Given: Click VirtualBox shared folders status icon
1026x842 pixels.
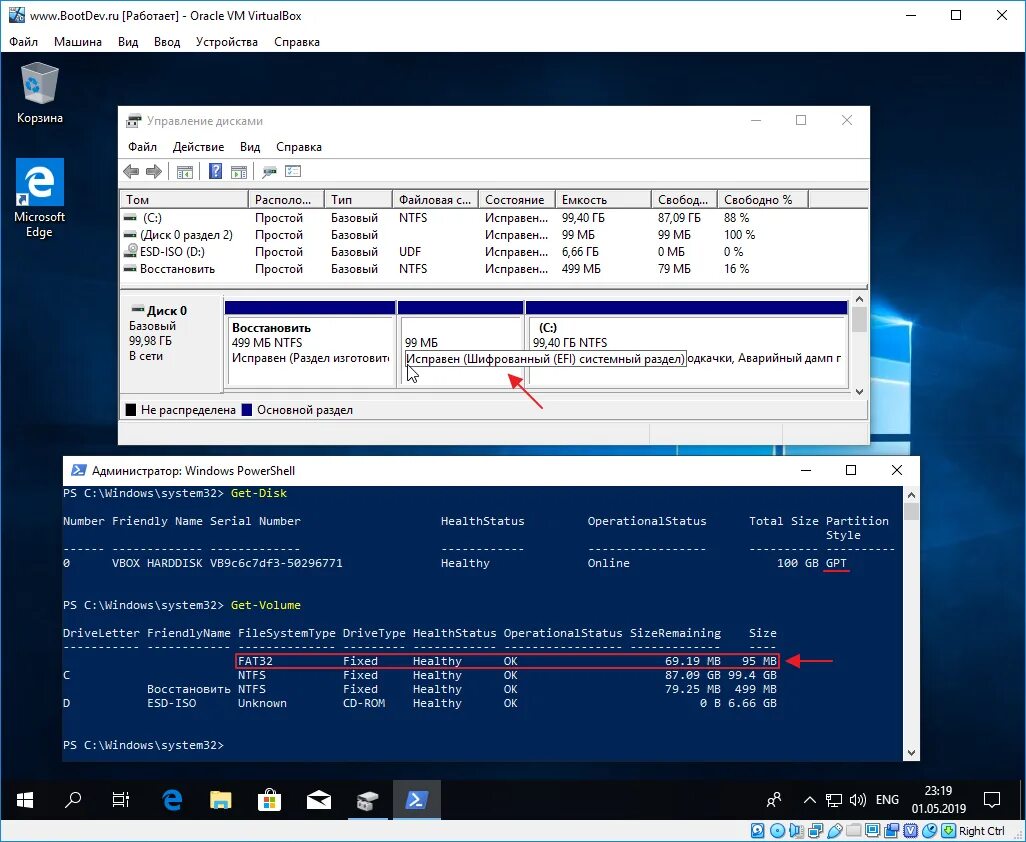Looking at the screenshot, I should pos(853,831).
